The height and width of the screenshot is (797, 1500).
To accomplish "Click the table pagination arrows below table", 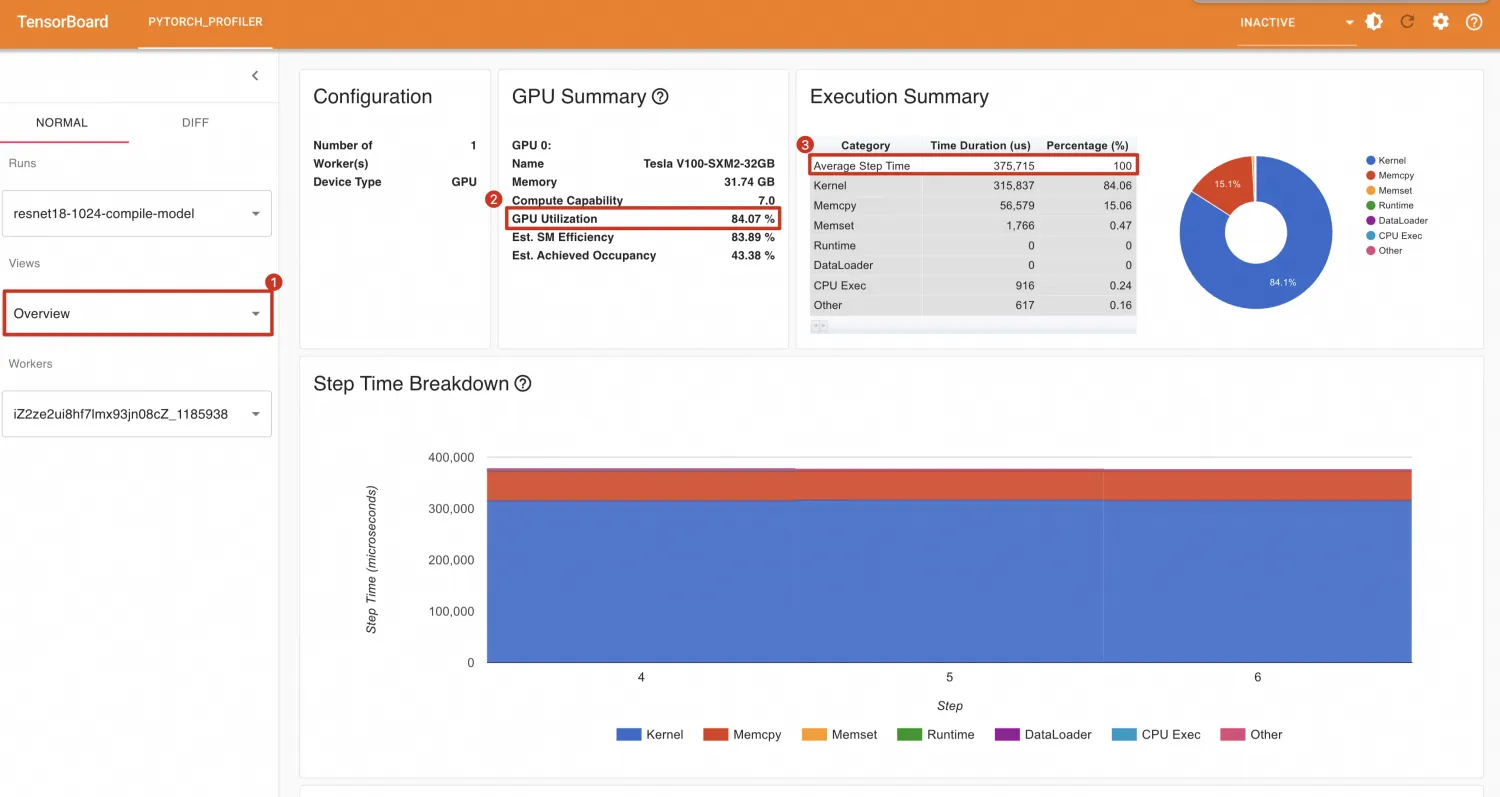I will tap(819, 326).
